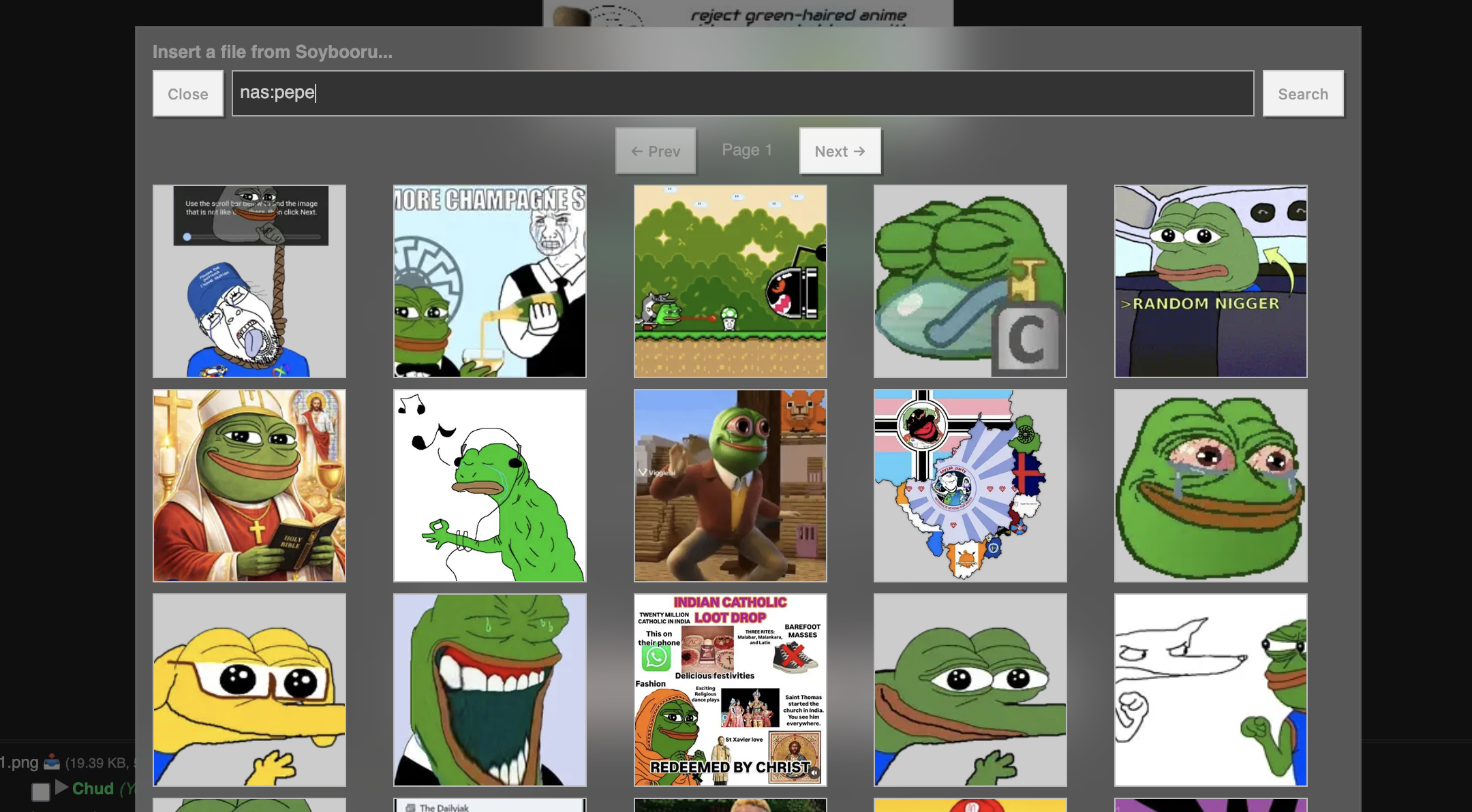Select the Indian Catholic Loot Drop image
The width and height of the screenshot is (1472, 812).
pos(730,689)
